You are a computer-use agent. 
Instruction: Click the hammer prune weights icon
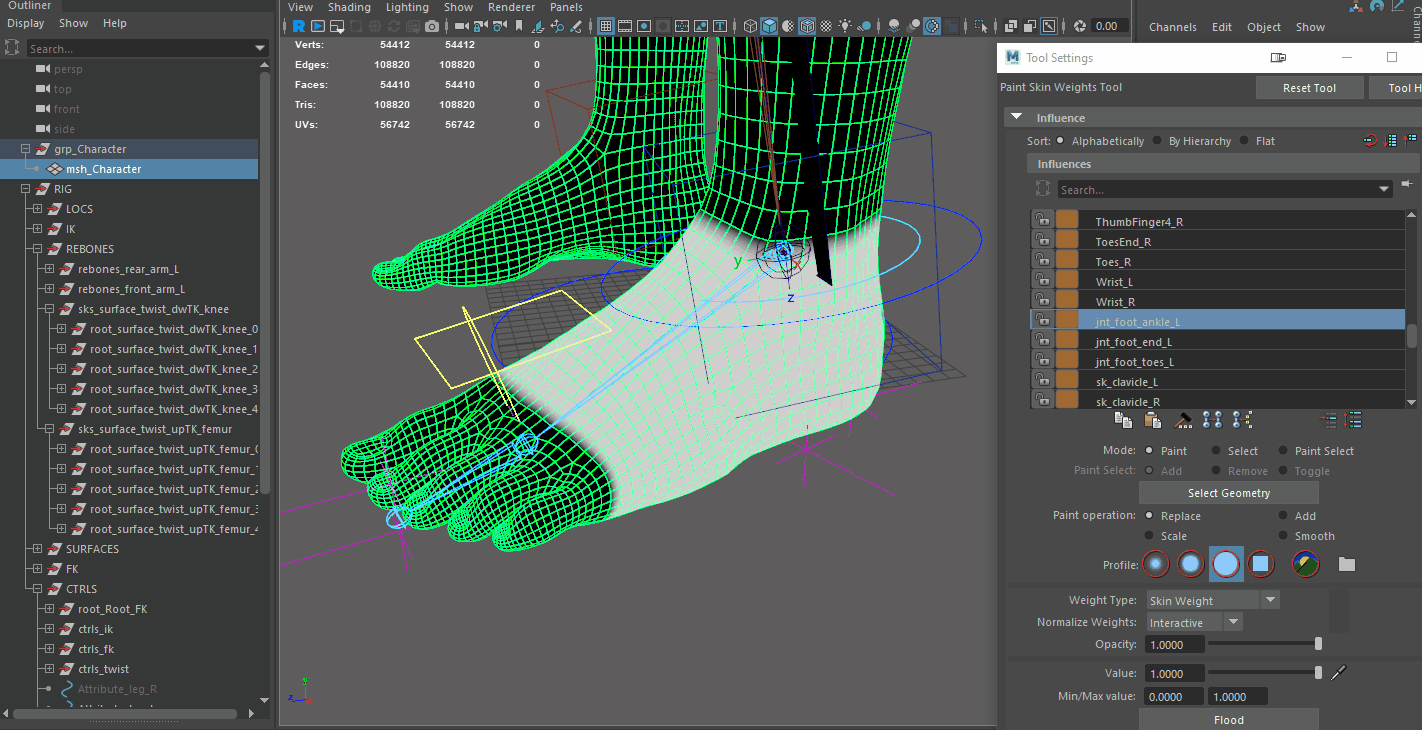click(x=1184, y=420)
